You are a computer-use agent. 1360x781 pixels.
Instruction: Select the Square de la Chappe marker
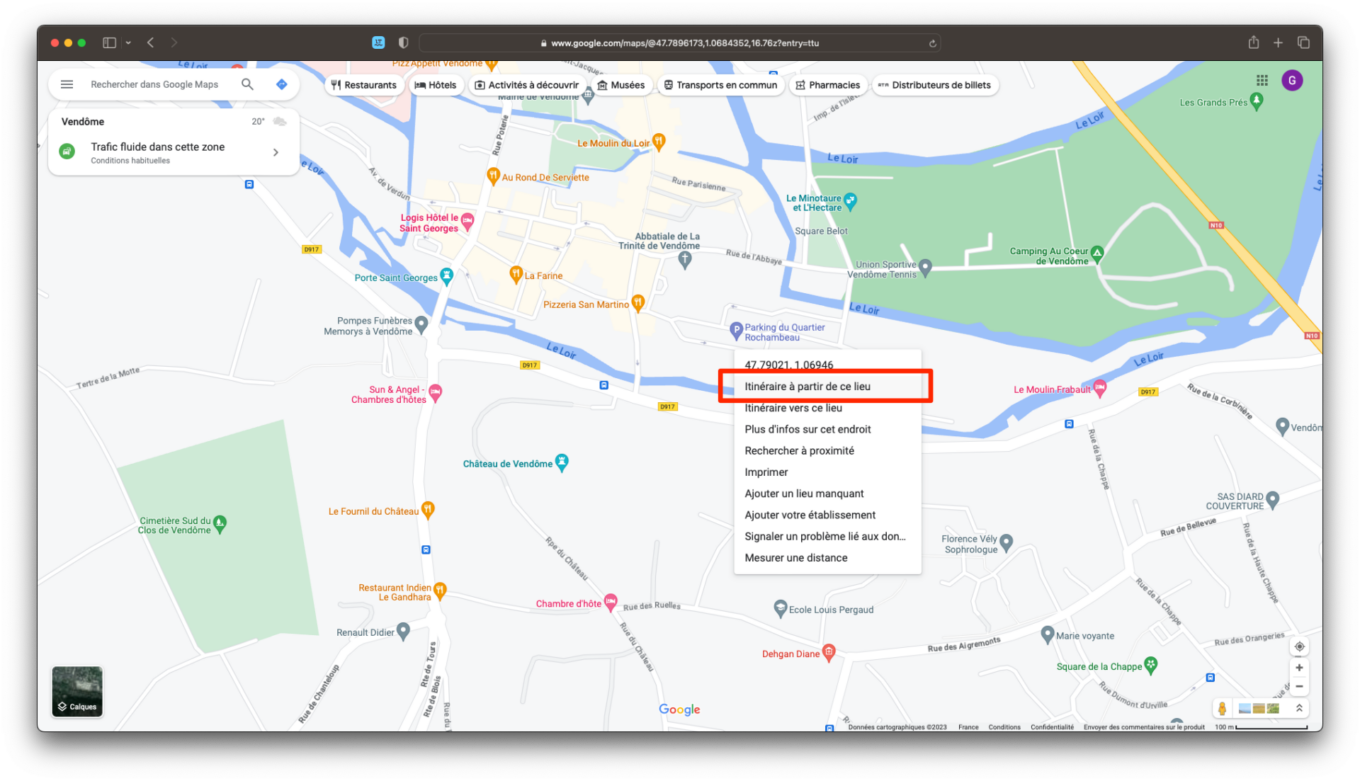tap(1151, 665)
